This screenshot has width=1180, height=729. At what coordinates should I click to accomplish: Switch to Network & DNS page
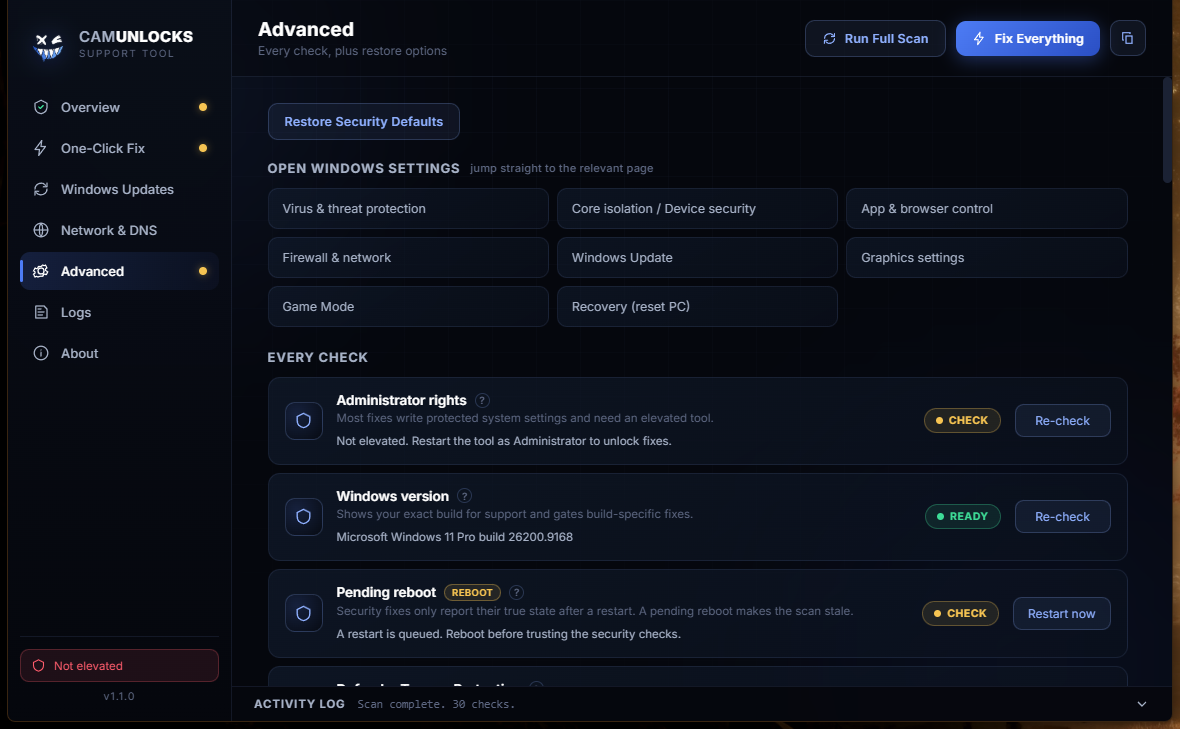[x=119, y=230]
